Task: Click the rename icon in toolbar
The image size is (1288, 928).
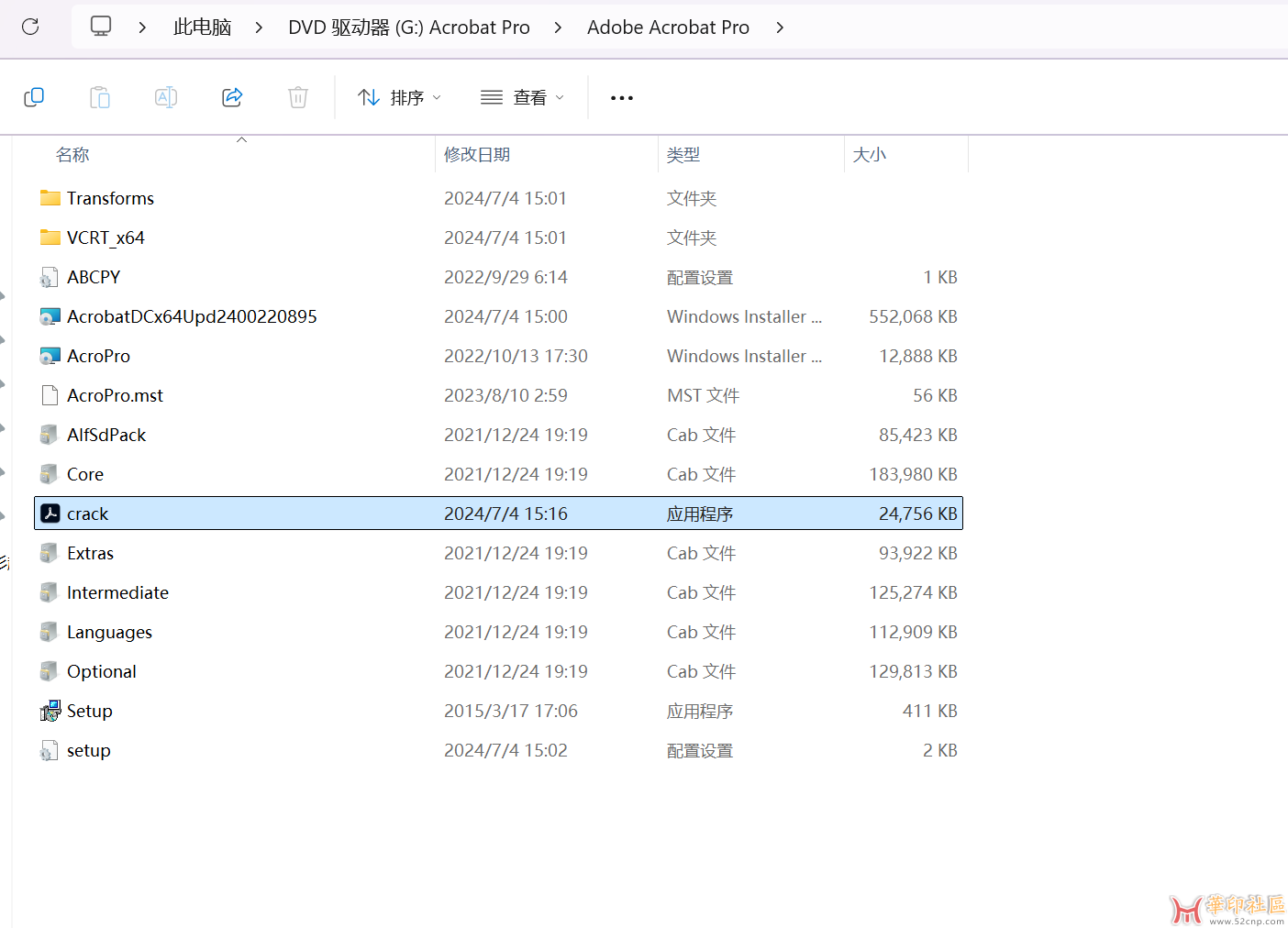Action: [166, 97]
